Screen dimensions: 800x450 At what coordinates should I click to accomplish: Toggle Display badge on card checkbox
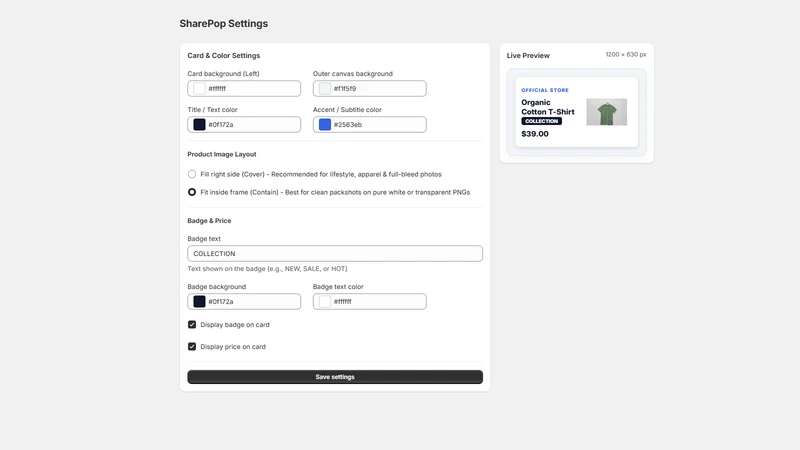[192, 324]
